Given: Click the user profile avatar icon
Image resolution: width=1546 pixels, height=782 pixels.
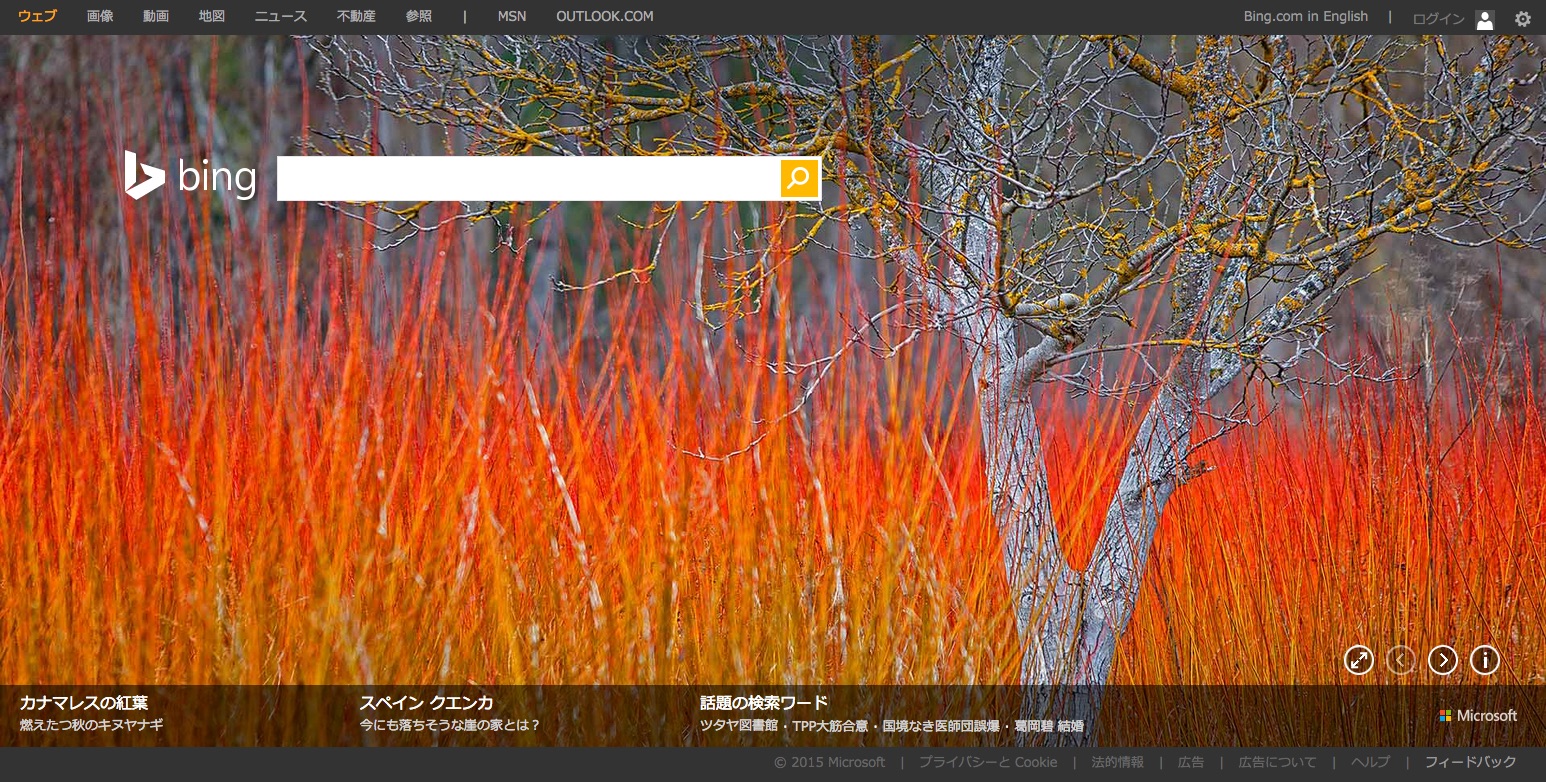Looking at the screenshot, I should coord(1484,19).
